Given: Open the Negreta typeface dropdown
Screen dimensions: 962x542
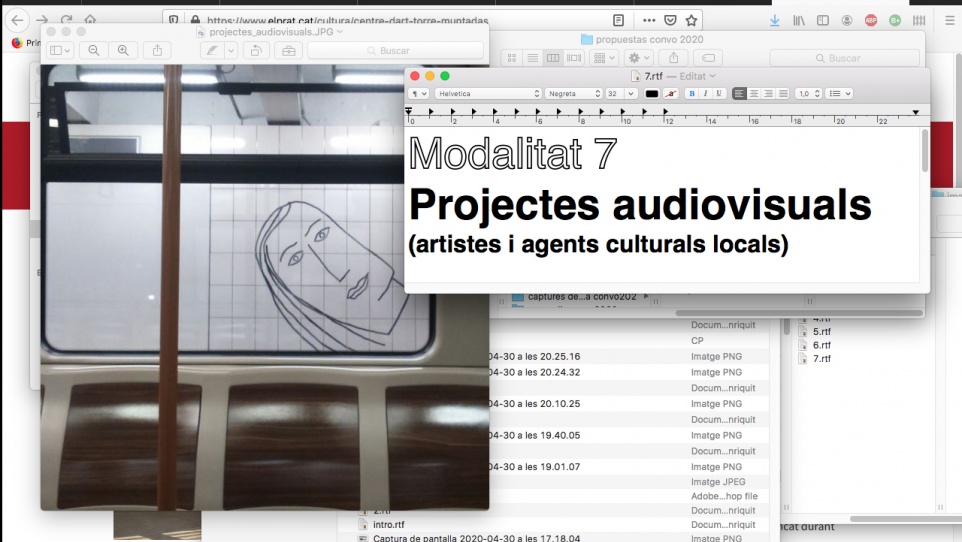Looking at the screenshot, I should coord(574,93).
